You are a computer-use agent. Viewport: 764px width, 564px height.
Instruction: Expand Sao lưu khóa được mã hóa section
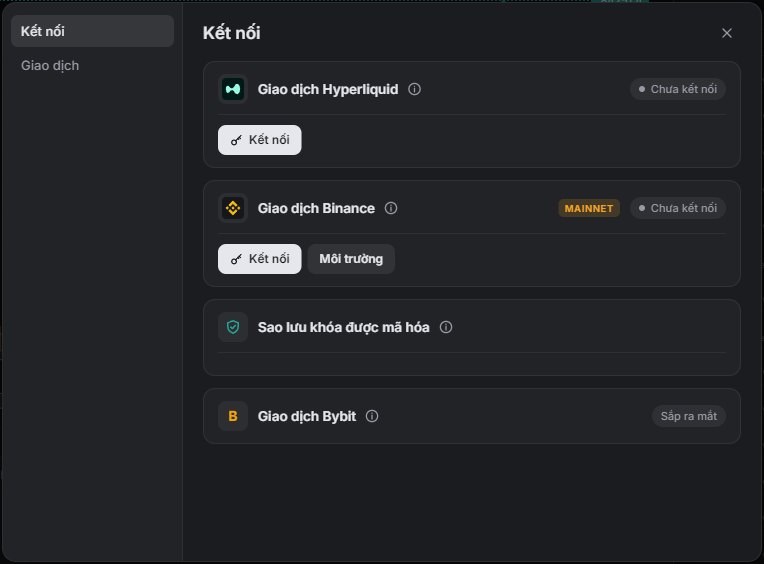[x=472, y=327]
